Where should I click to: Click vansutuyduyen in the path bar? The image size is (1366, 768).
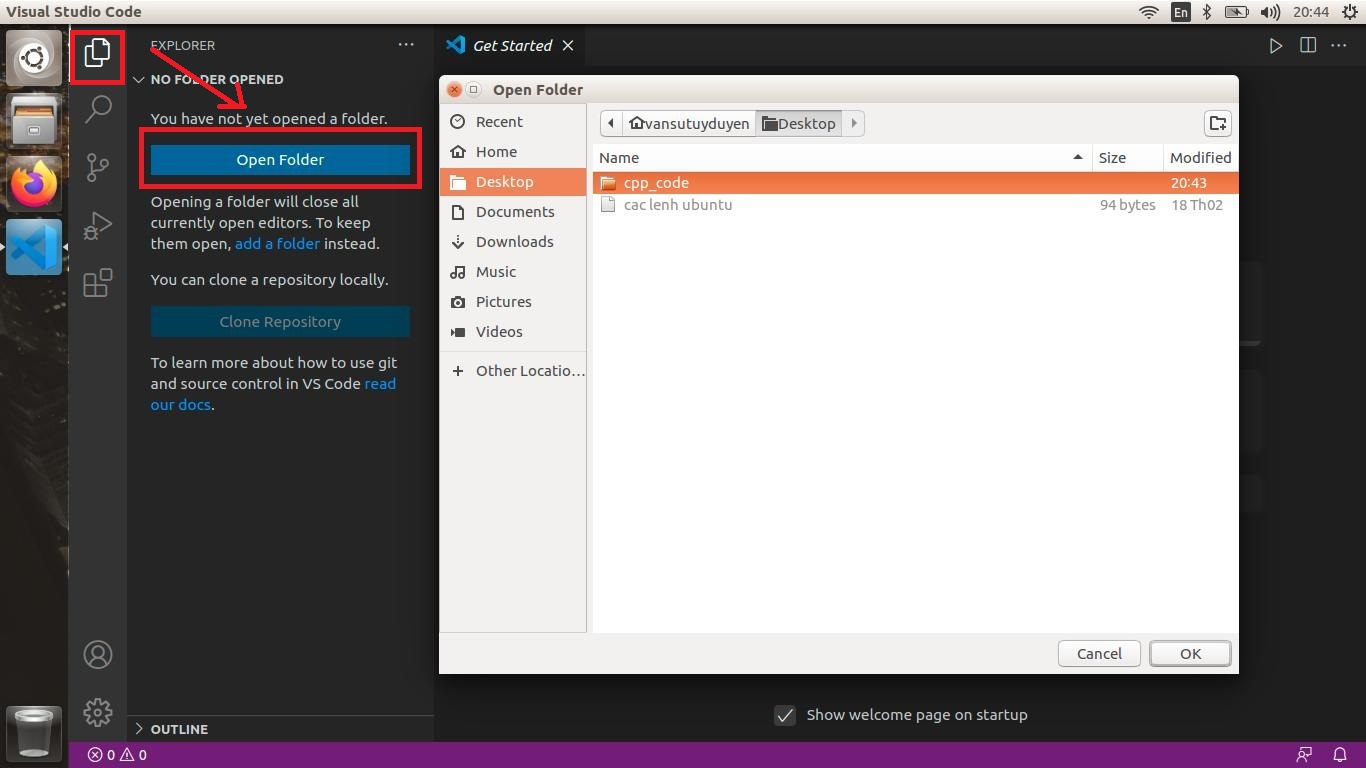coord(690,123)
